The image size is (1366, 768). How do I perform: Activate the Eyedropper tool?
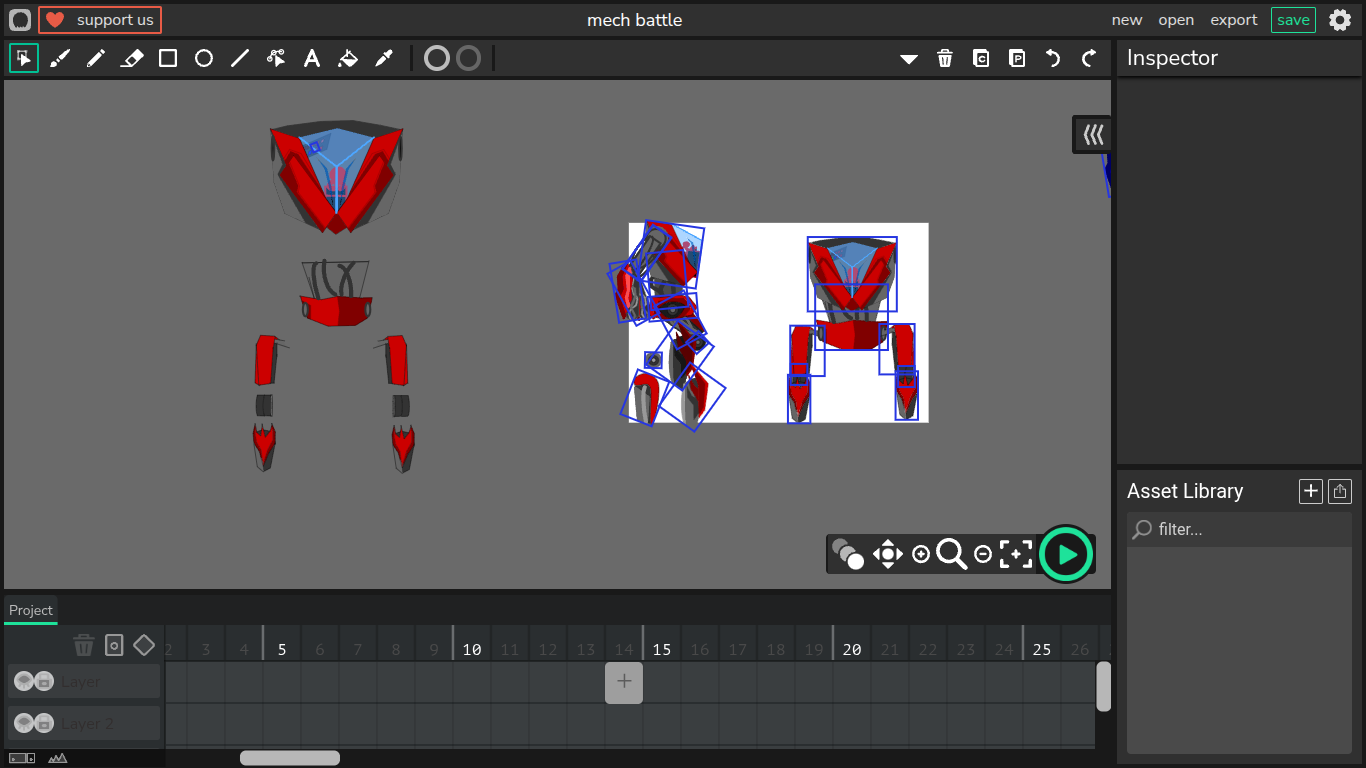384,59
